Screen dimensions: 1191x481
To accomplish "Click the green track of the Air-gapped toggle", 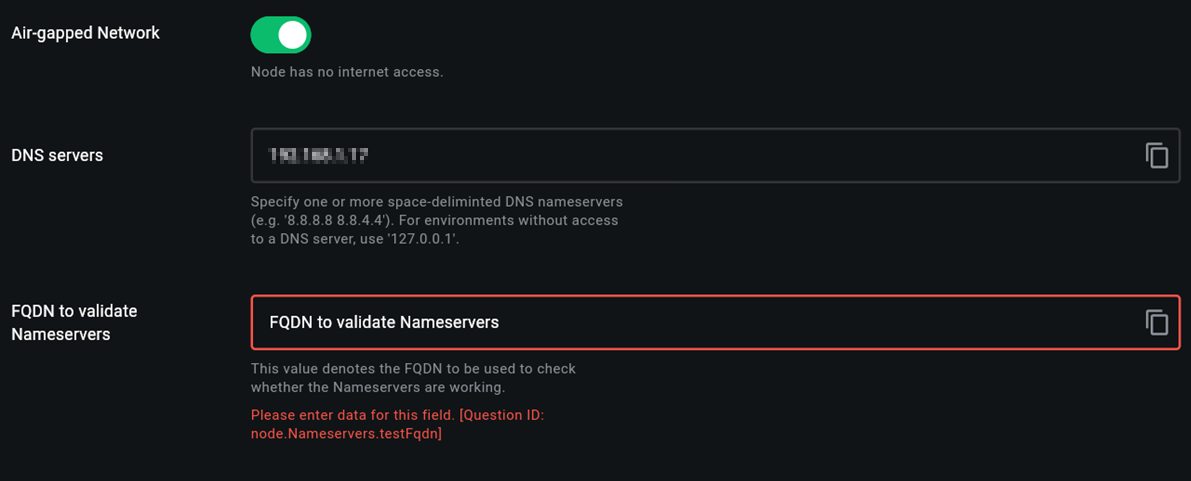I will tap(264, 35).
